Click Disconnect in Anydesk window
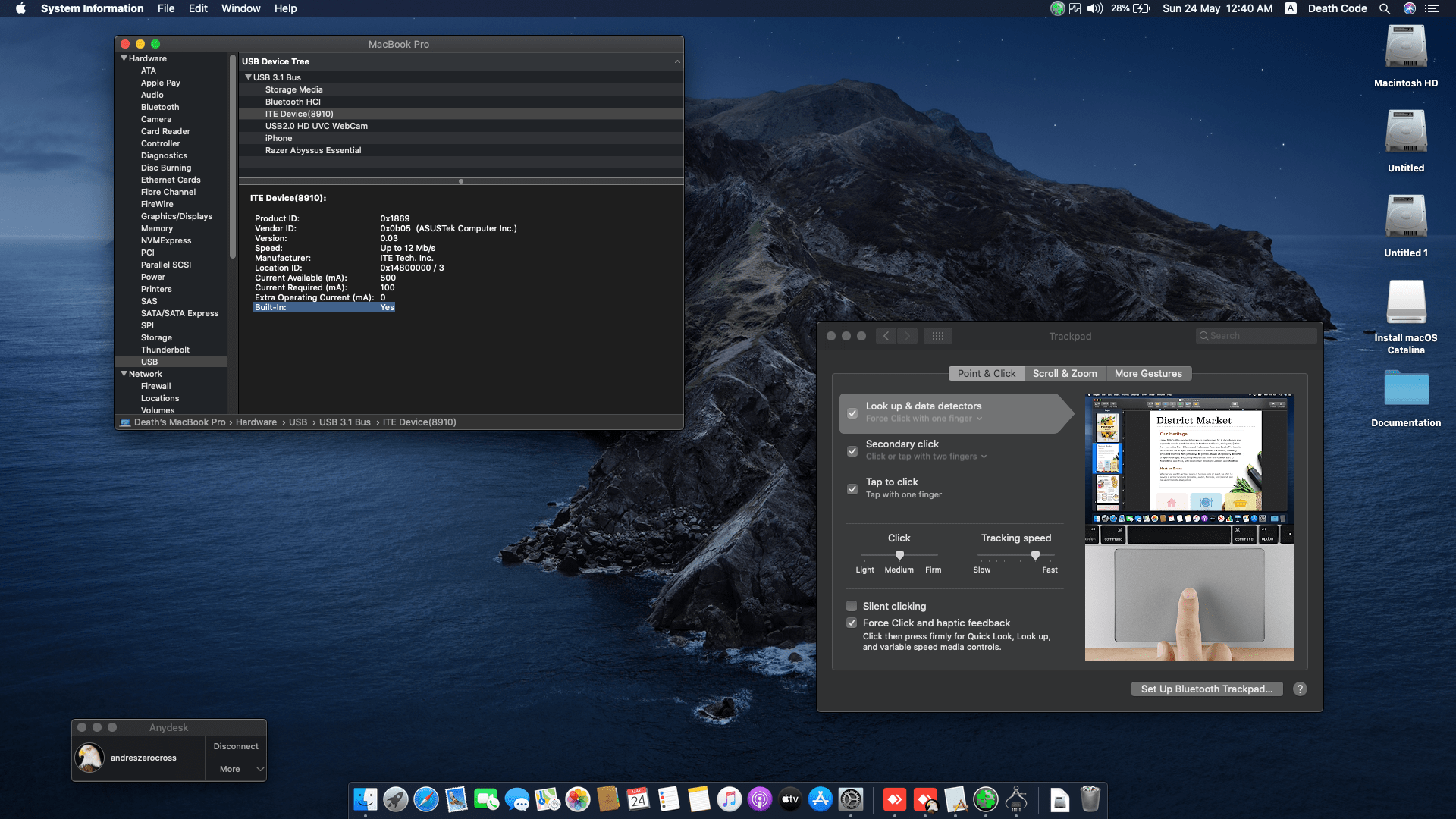 tap(236, 746)
